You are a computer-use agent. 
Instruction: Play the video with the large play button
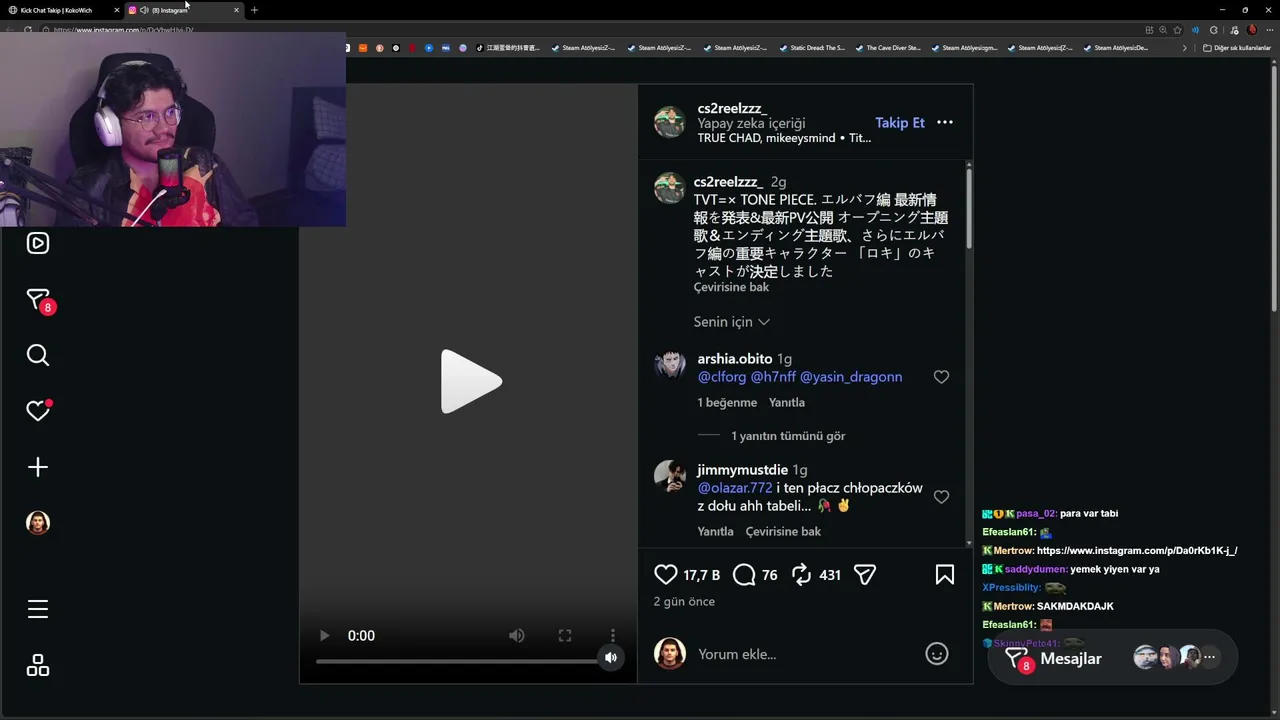[470, 381]
